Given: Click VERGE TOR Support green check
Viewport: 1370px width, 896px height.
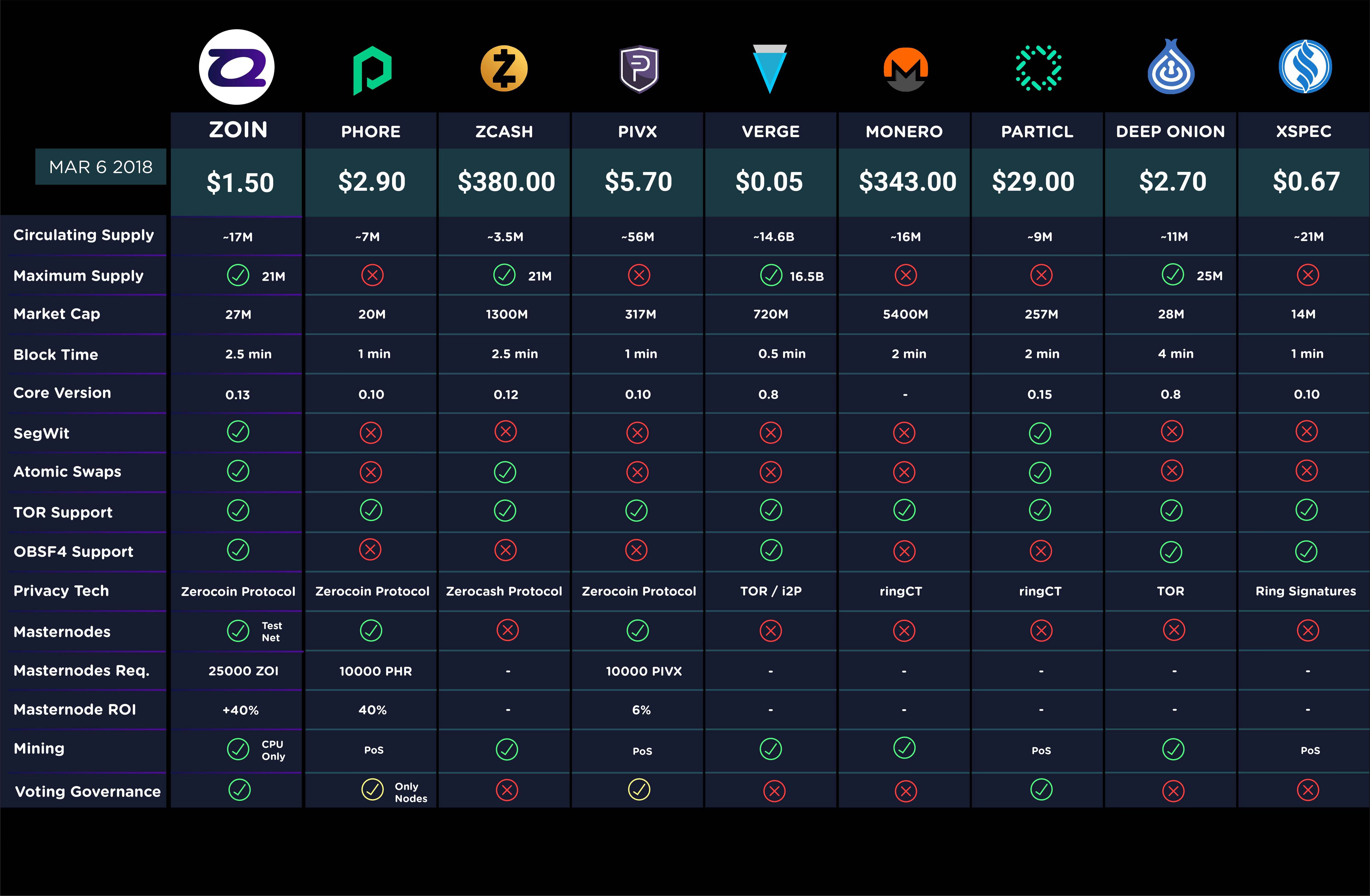Looking at the screenshot, I should (771, 510).
